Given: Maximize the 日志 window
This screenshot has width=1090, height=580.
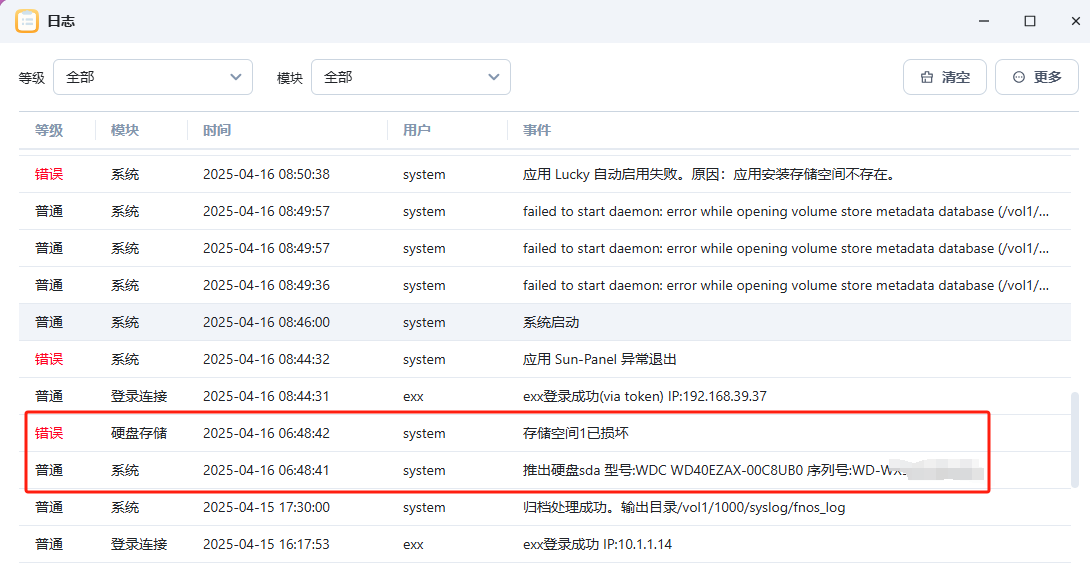Looking at the screenshot, I should pyautogui.click(x=1030, y=21).
